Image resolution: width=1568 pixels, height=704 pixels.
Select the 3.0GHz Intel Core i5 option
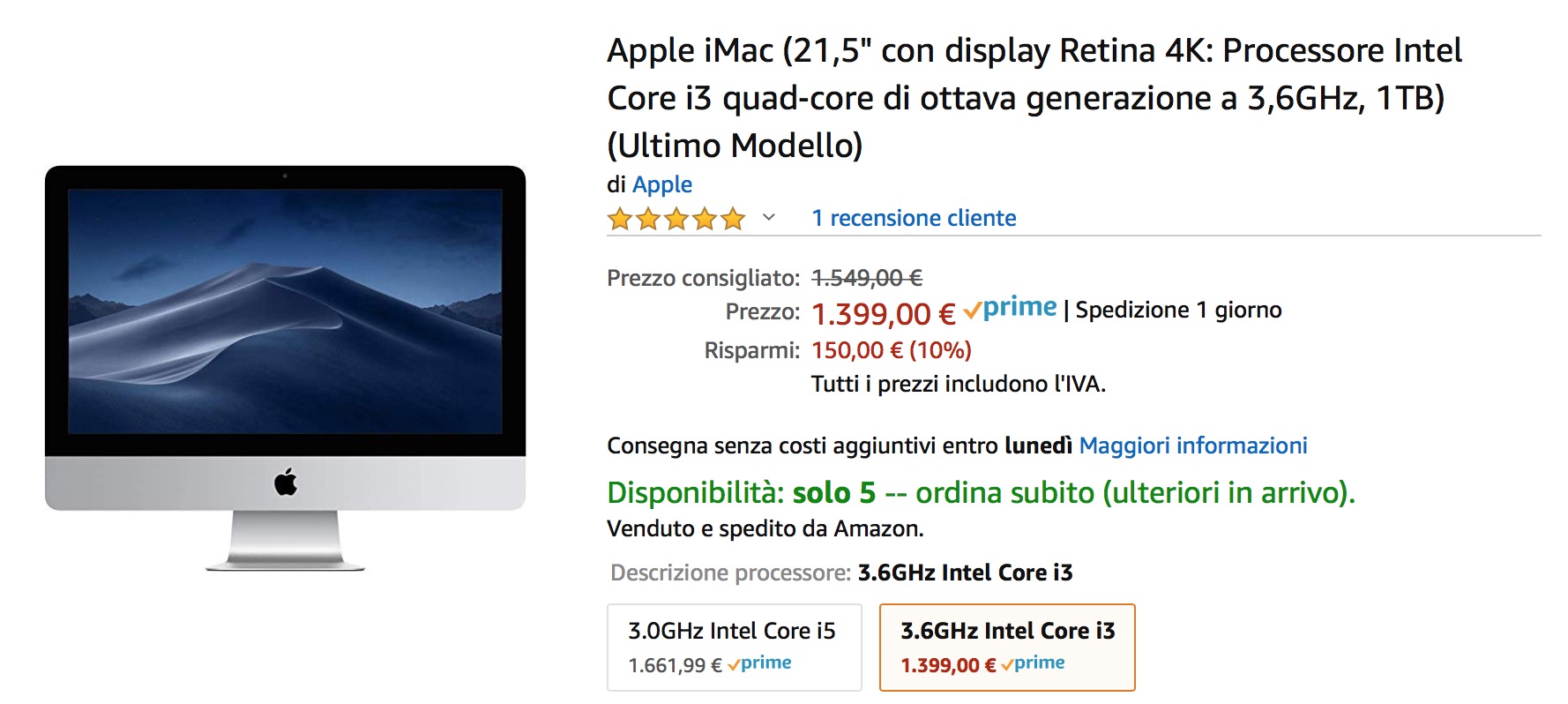tap(735, 647)
